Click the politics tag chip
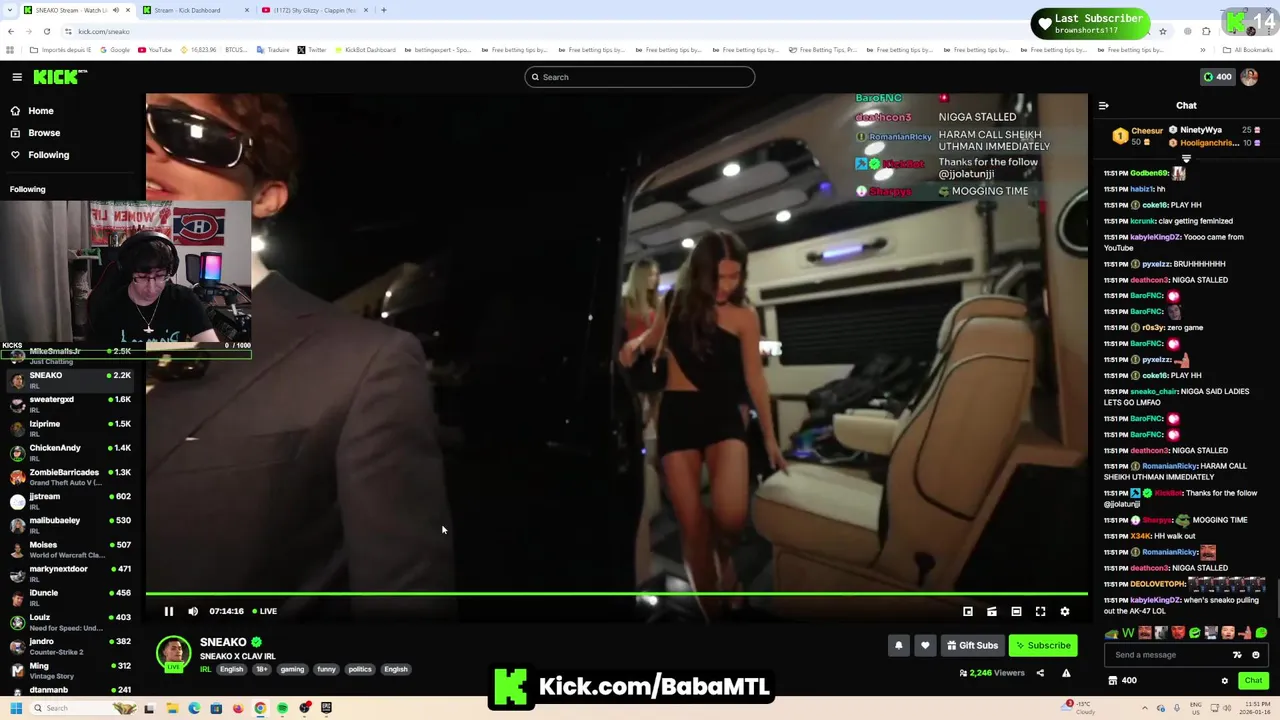The height and width of the screenshot is (720, 1280). 360,669
